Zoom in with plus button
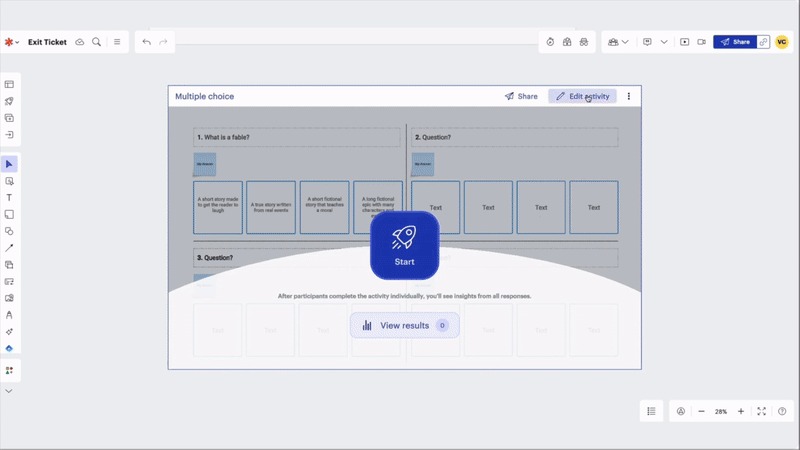This screenshot has height=450, width=800. pos(741,411)
